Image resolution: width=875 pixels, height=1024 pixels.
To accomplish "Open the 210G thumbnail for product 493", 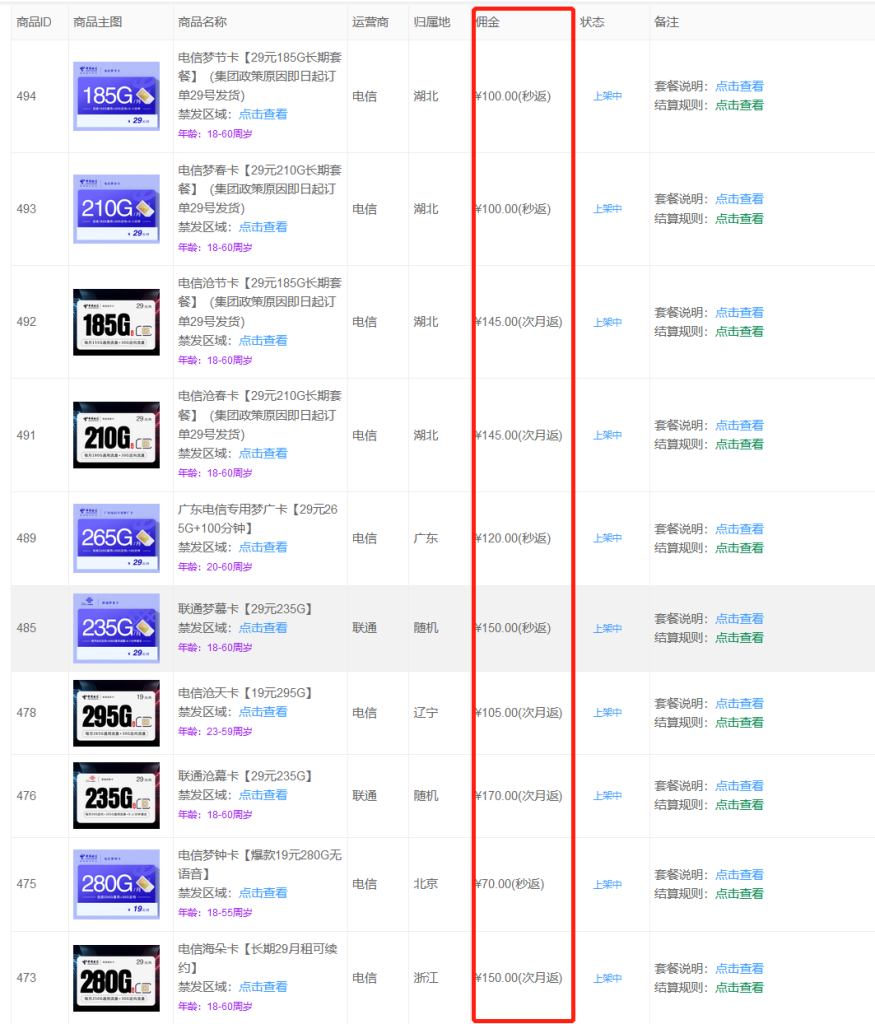I will click(116, 209).
